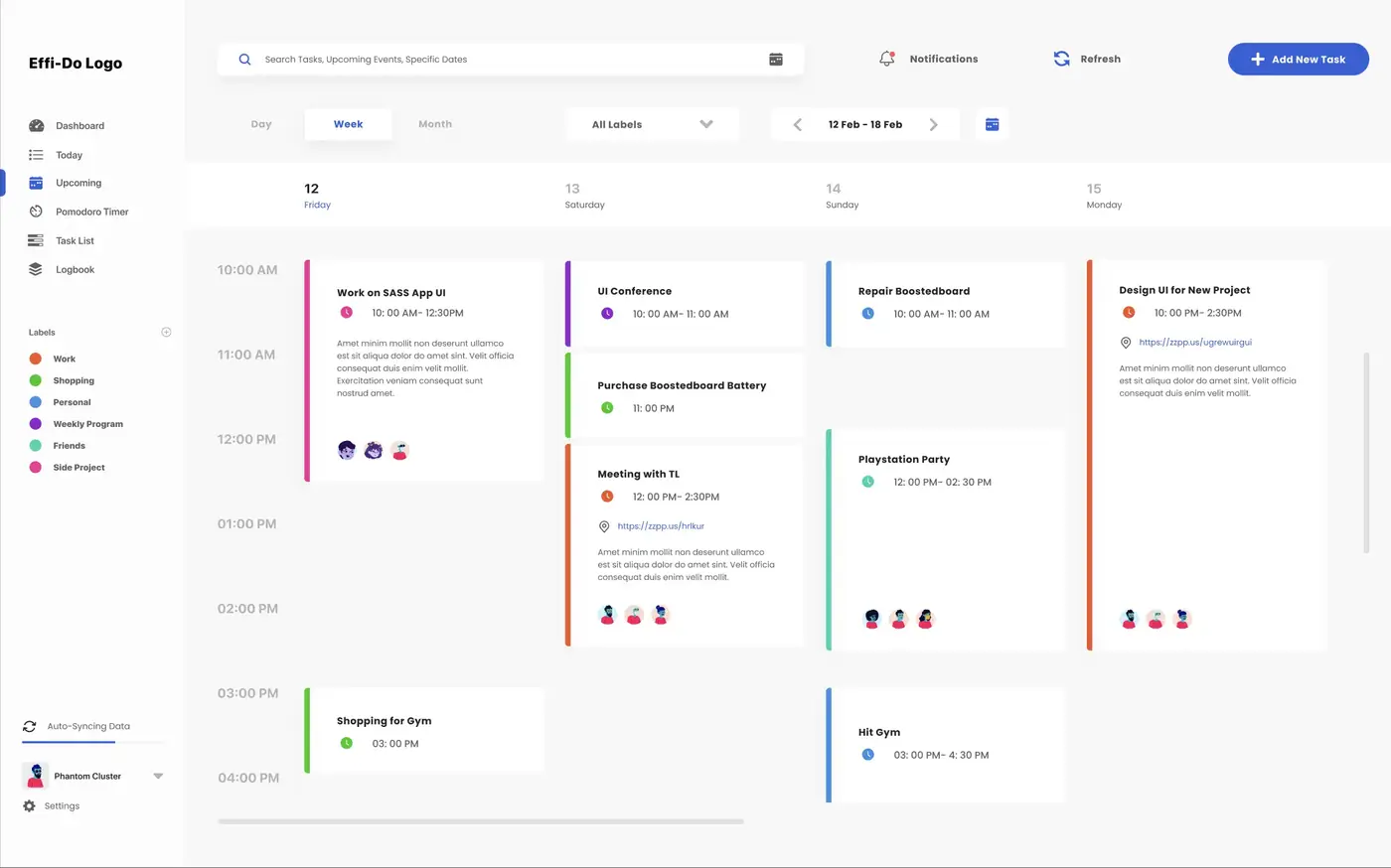Click the Pomodoro Timer clock icon
Image resolution: width=1391 pixels, height=868 pixels.
point(36,212)
